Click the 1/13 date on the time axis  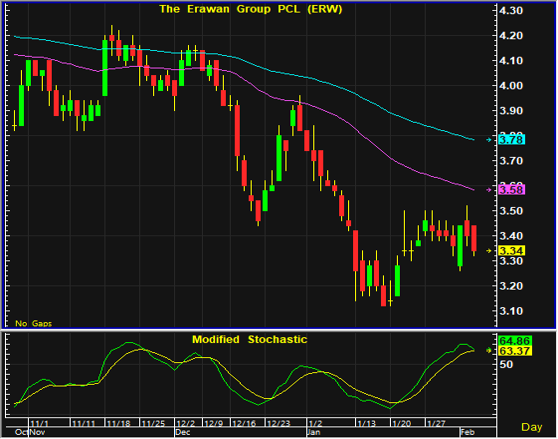click(367, 423)
